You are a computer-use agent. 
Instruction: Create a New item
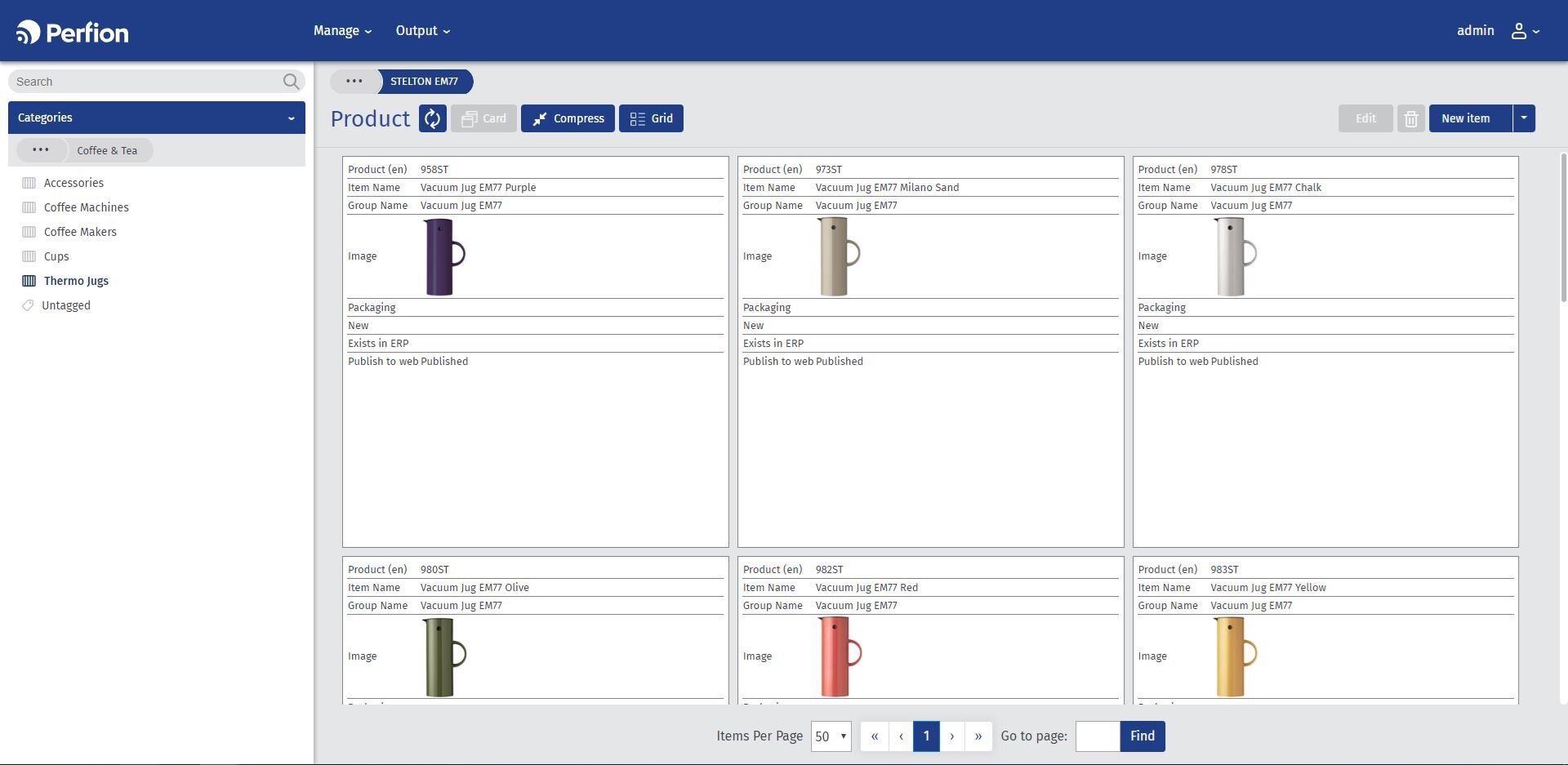click(x=1470, y=118)
